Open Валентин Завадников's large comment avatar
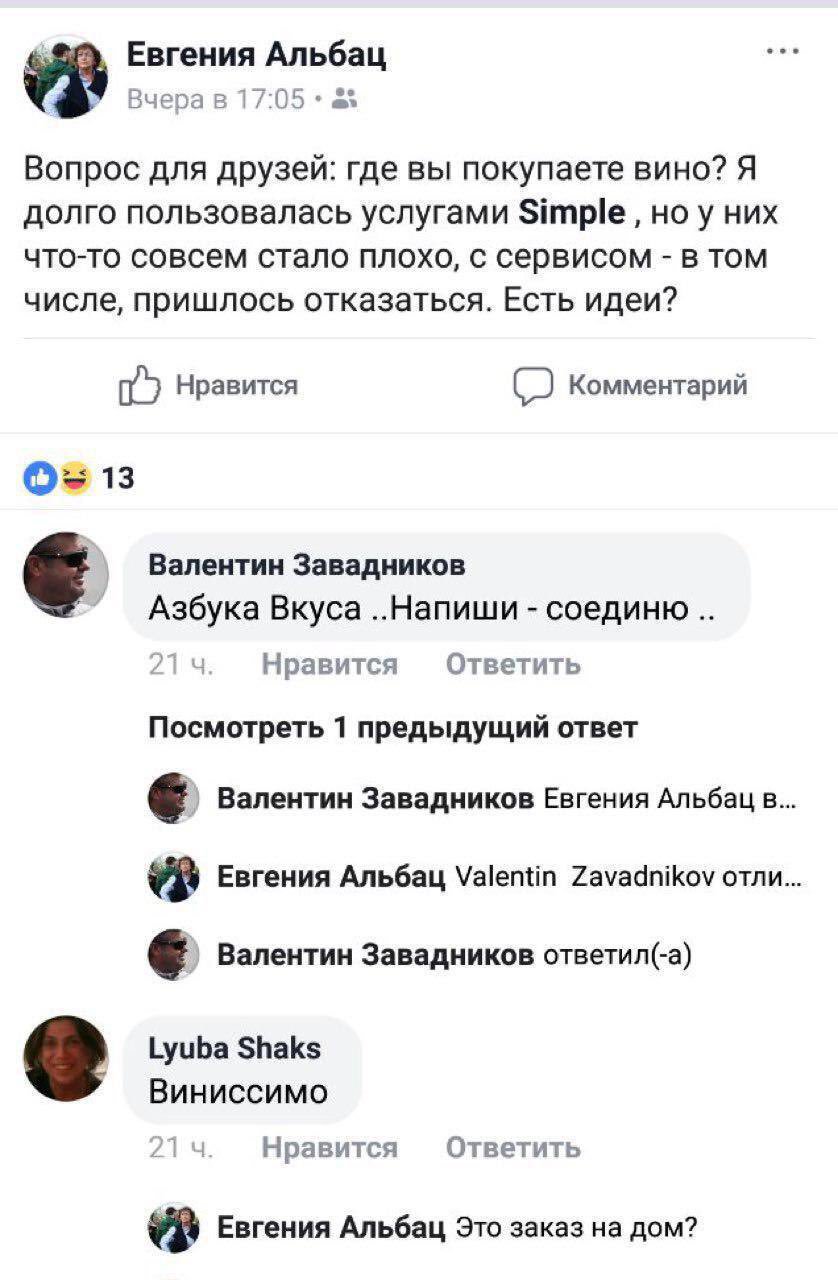This screenshot has height=1280, width=838. pos(66,574)
